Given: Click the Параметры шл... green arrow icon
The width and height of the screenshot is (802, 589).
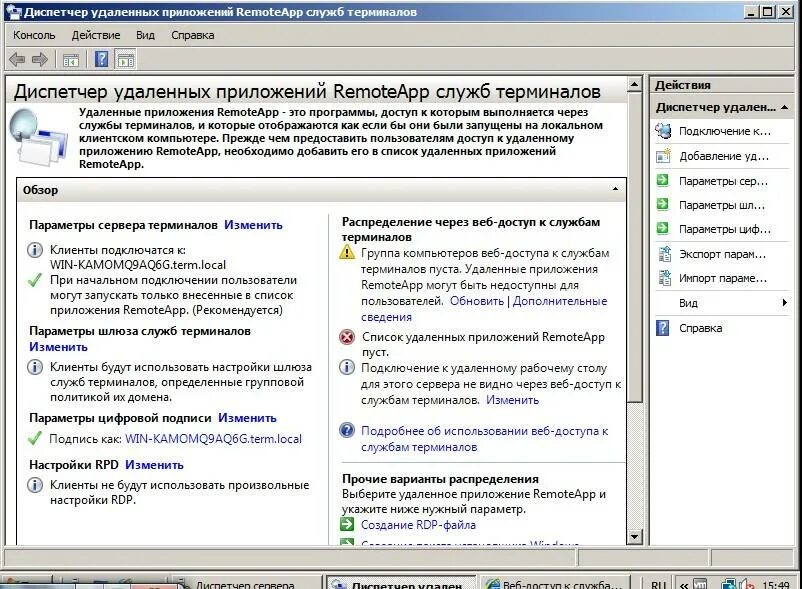Looking at the screenshot, I should point(662,204).
